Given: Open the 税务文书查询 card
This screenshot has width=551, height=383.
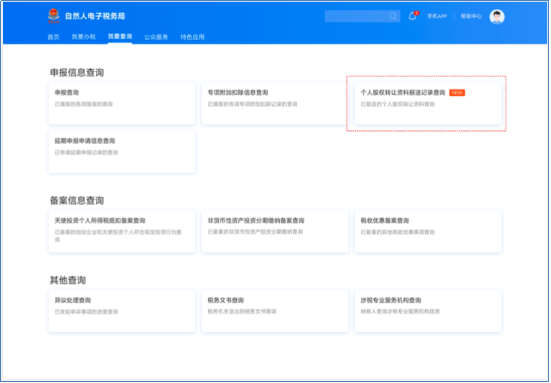Looking at the screenshot, I should tap(275, 311).
